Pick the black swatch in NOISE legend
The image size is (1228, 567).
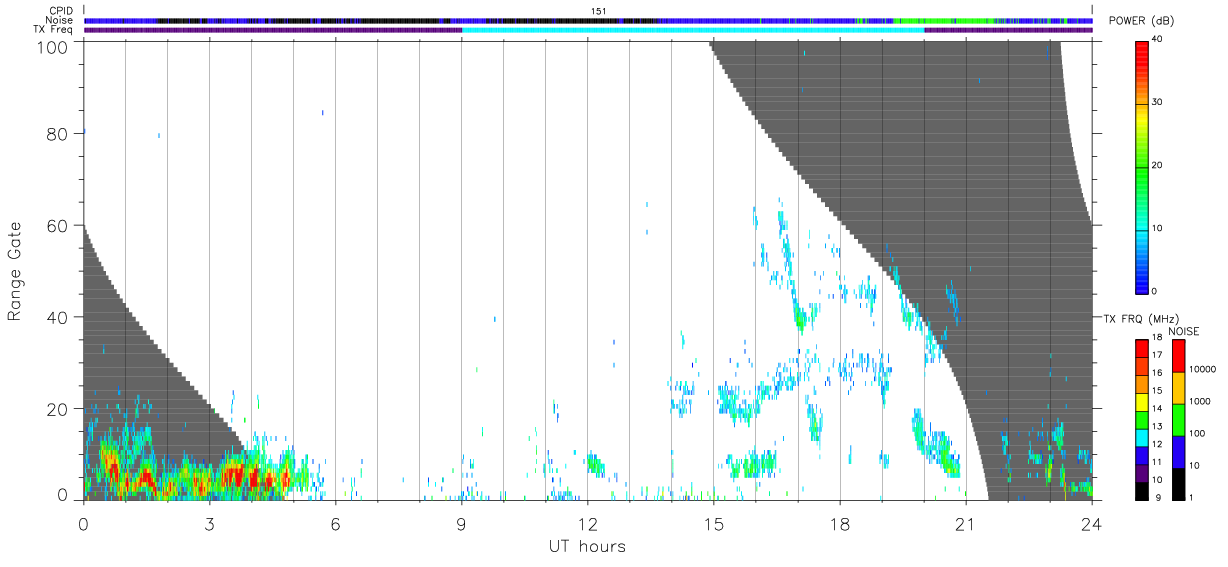click(x=1179, y=483)
